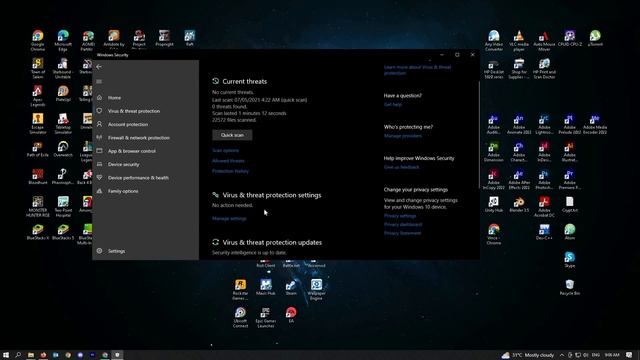Image resolution: width=640 pixels, height=360 pixels.
Task: Select Wallpaper Engine desktop icon
Action: click(316, 290)
